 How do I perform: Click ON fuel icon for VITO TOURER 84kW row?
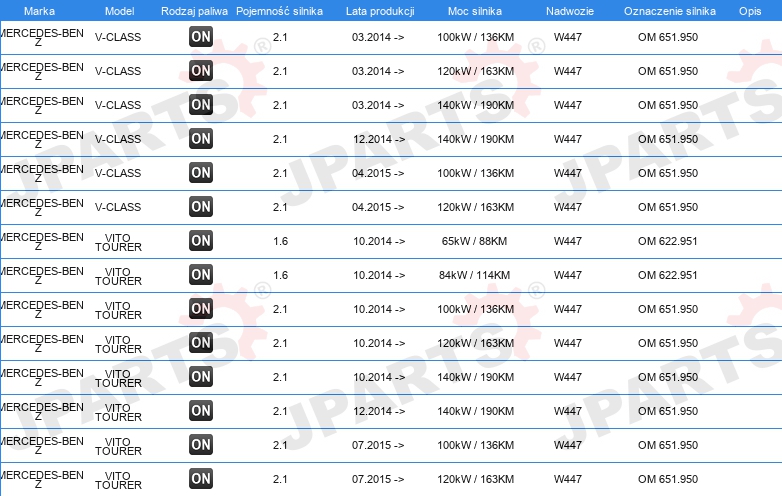[201, 275]
